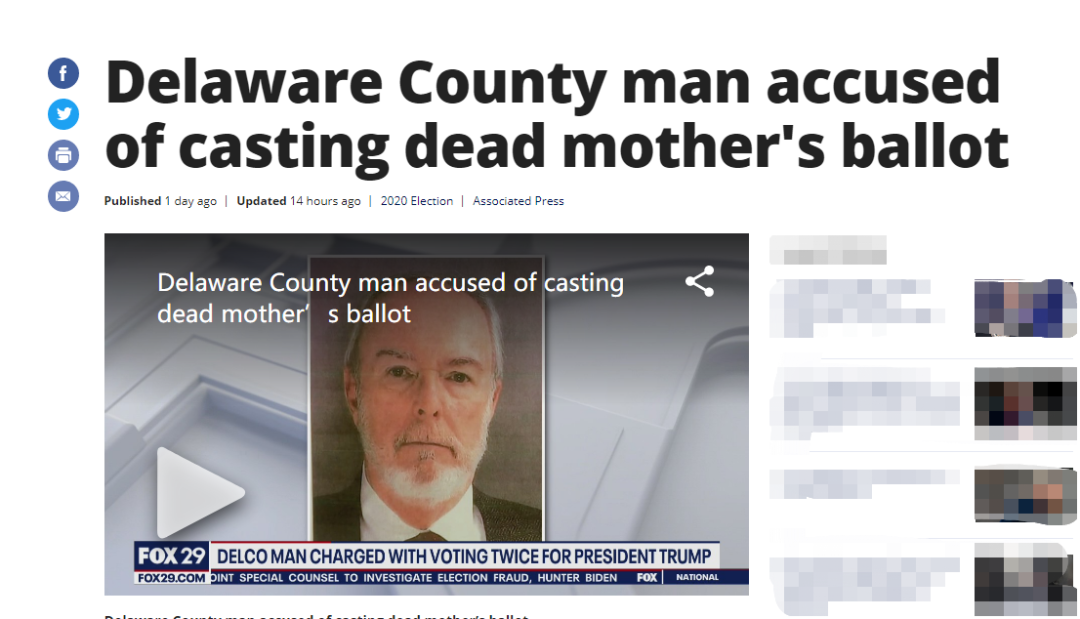The image size is (1080, 619).
Task: Open third blurred sidebar story thumbnail
Action: coord(1025,494)
